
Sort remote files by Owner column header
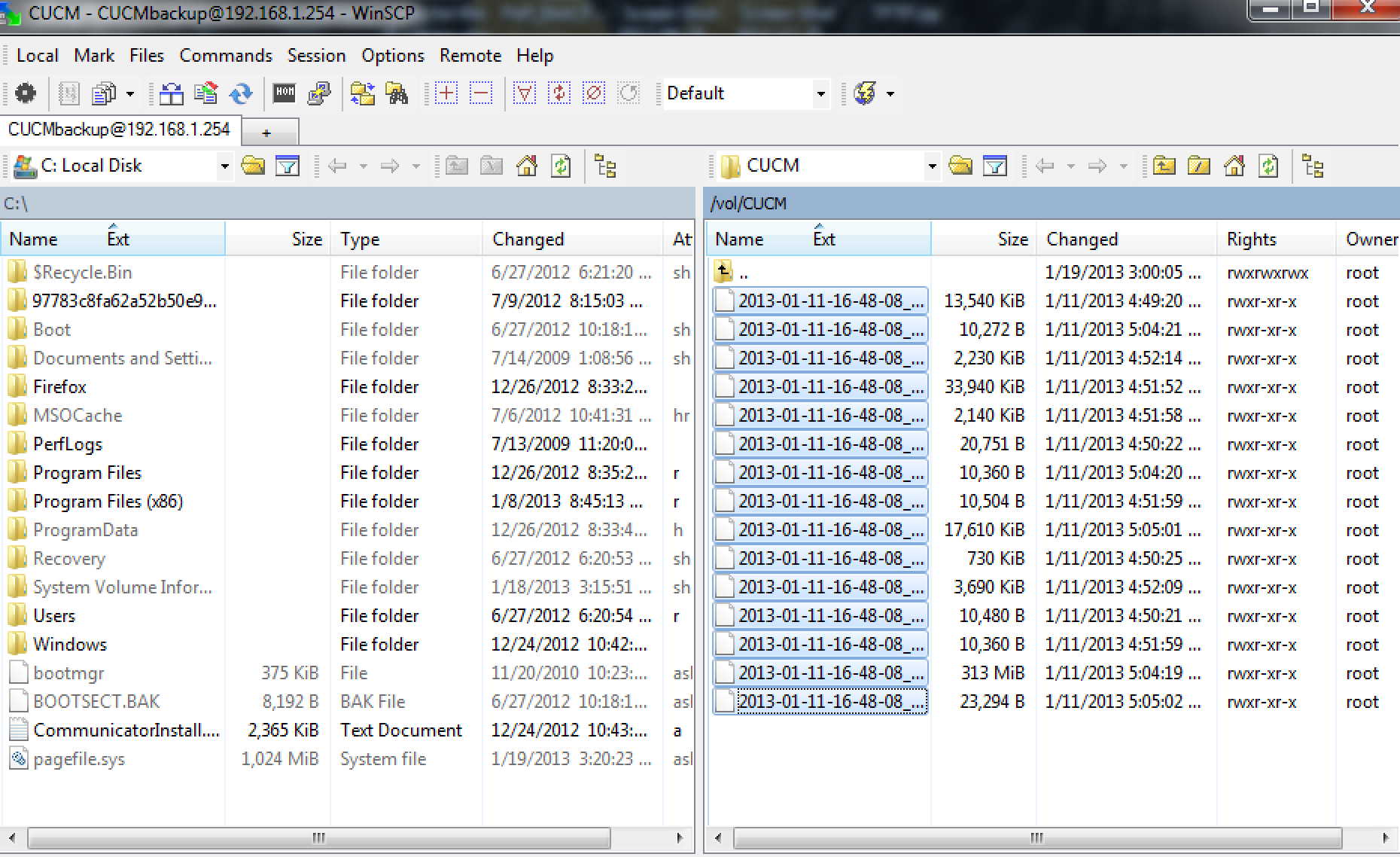[1368, 239]
